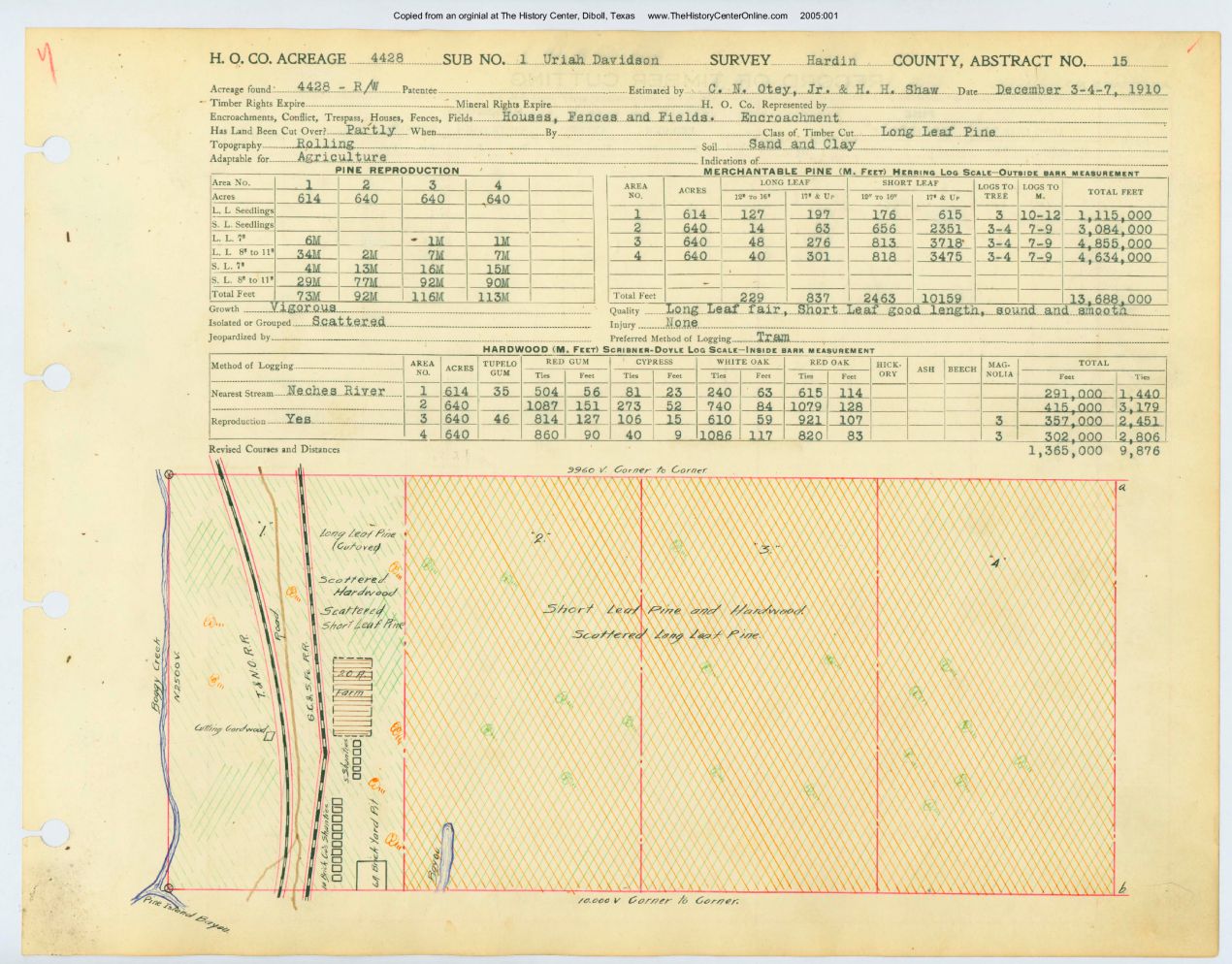
Task: Click hardwood grand total '1,365,000'
Action: point(1065,451)
